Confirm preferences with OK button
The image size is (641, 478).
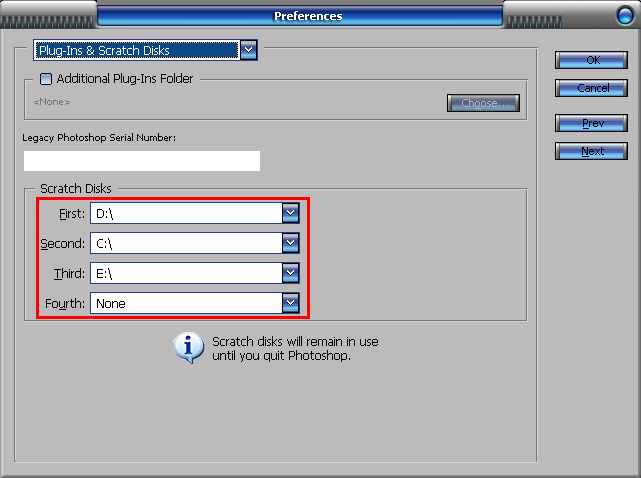591,60
